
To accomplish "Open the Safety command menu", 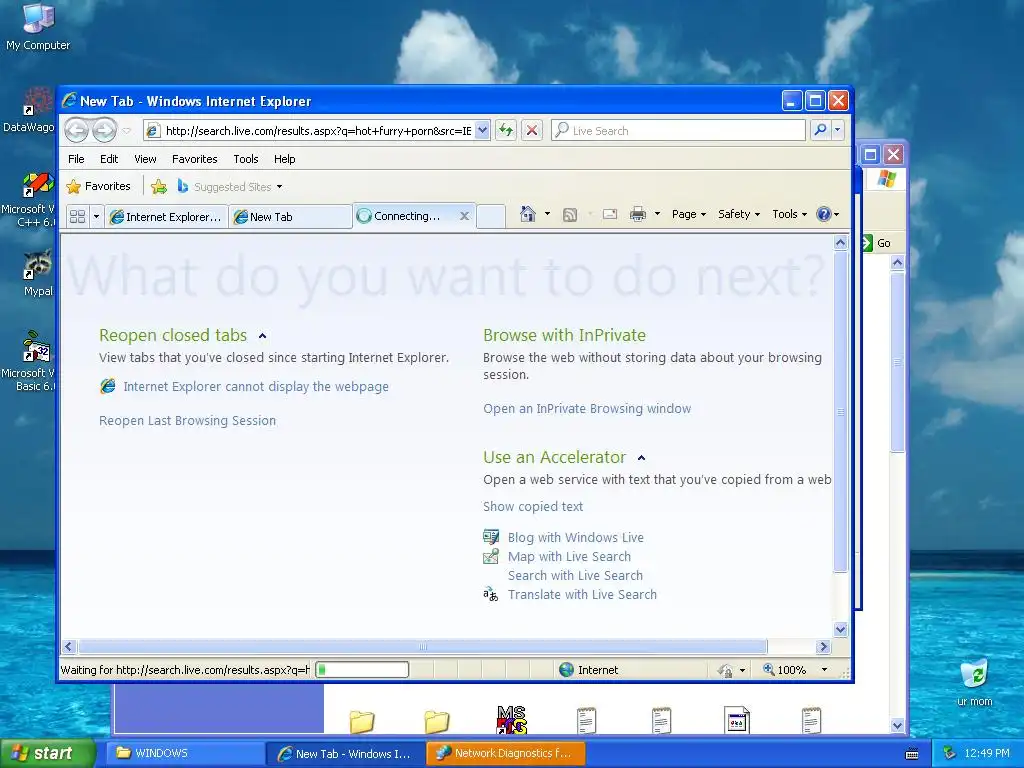I will click(x=739, y=214).
